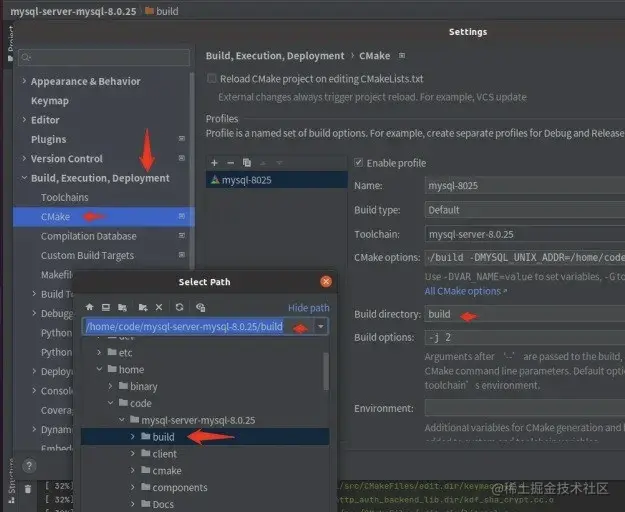Screen dimensions: 625x512
Task: Select Toolchains settings page
Action: click(65, 197)
